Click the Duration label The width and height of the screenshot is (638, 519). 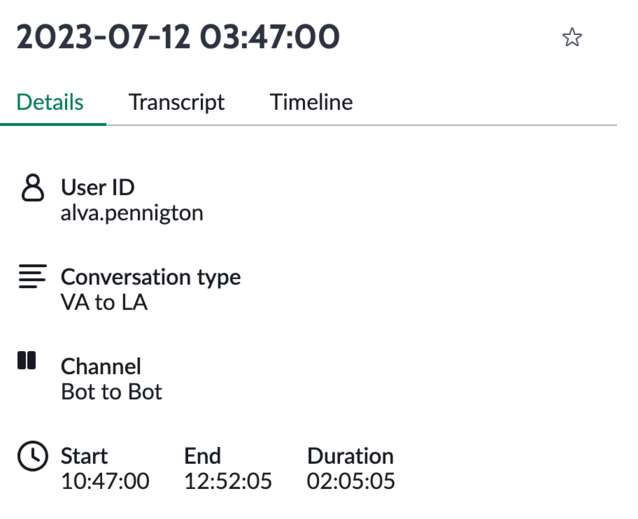[350, 456]
